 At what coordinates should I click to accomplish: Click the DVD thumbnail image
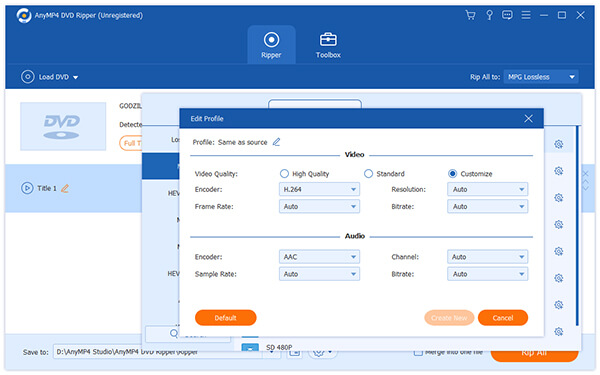point(63,126)
